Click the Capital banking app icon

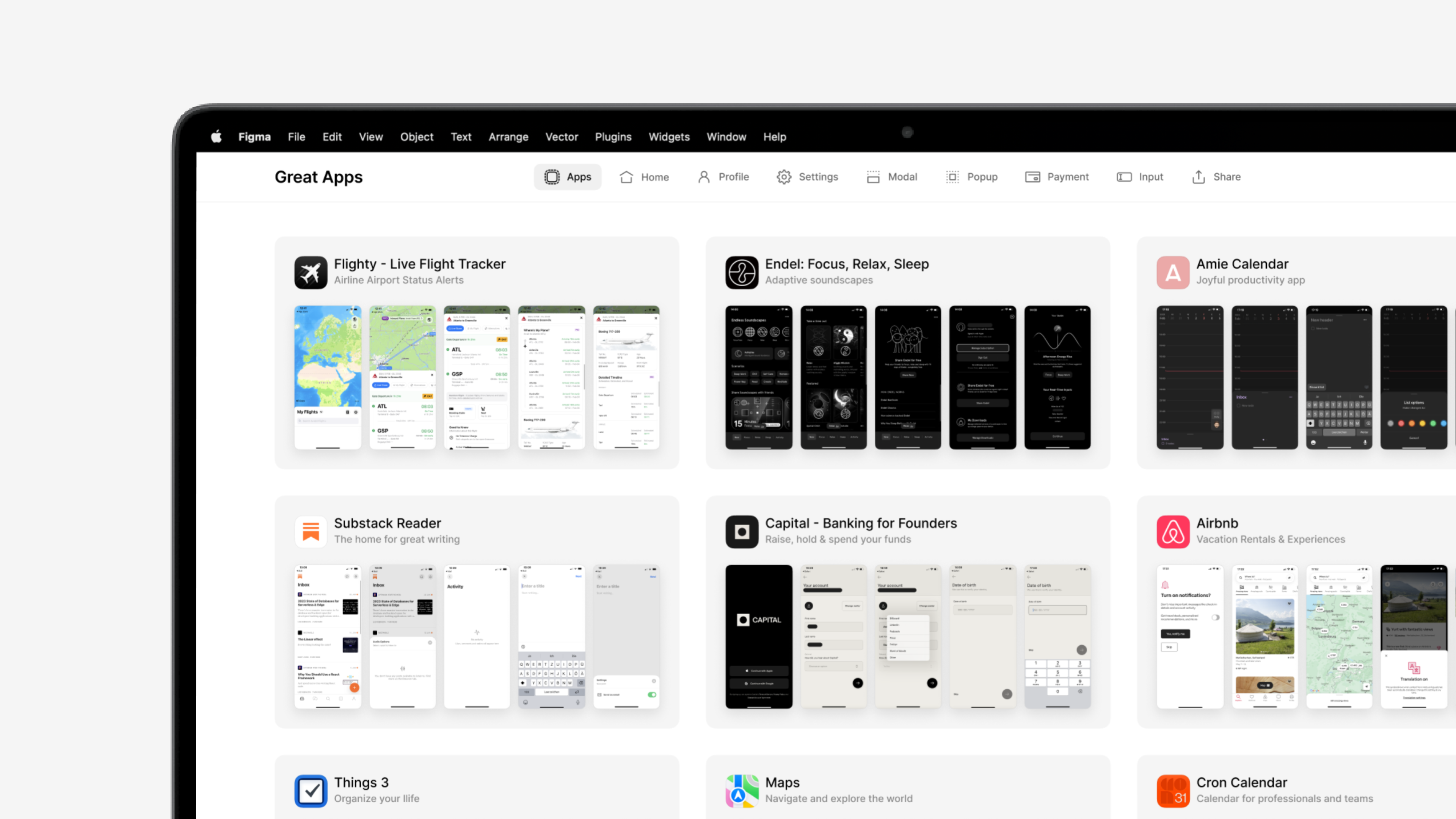742,532
